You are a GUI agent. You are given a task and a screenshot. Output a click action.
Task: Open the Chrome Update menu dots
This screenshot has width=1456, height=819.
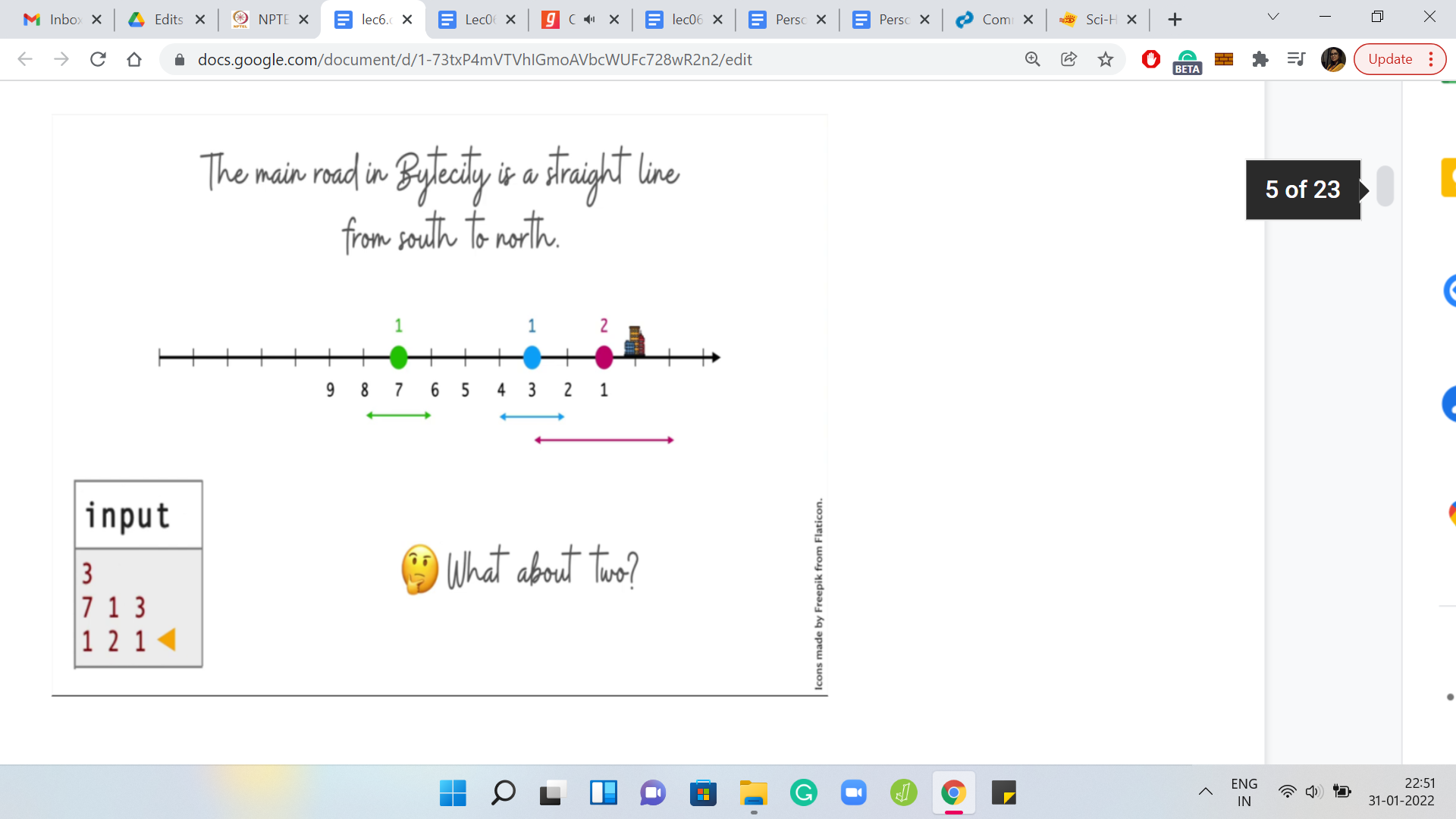pos(1431,59)
